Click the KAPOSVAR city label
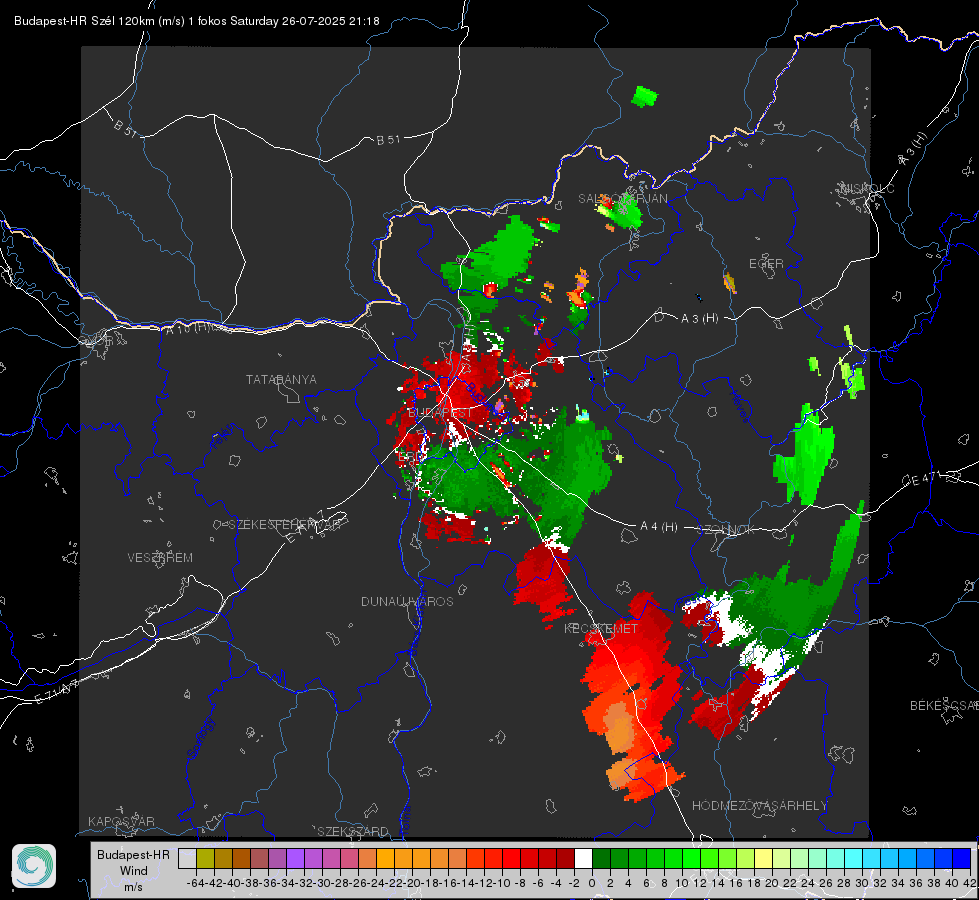The image size is (979, 900). coord(121,821)
